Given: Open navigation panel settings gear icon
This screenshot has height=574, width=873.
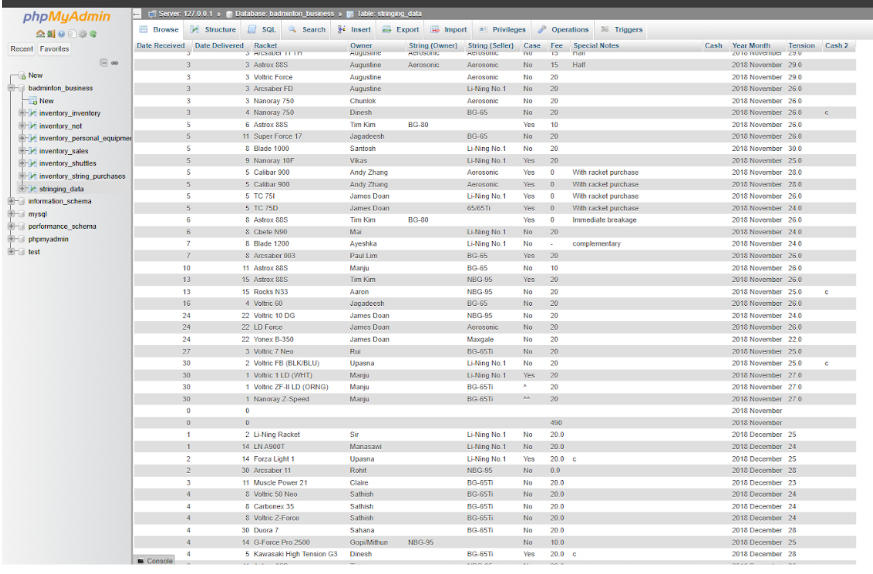Looking at the screenshot, I should (82, 34).
